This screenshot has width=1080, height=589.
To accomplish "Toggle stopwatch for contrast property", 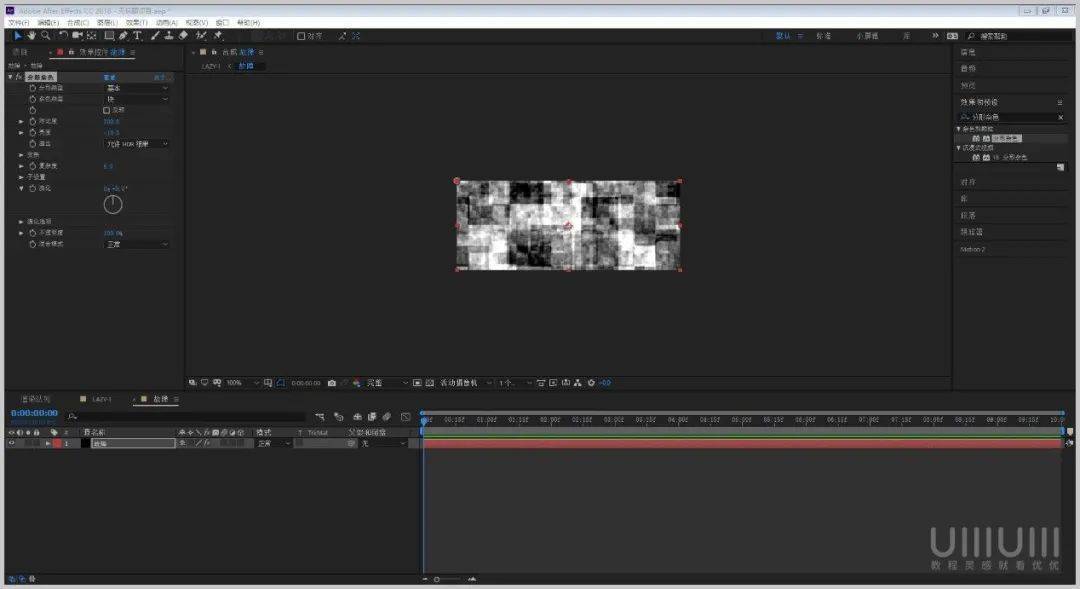I will (32, 121).
